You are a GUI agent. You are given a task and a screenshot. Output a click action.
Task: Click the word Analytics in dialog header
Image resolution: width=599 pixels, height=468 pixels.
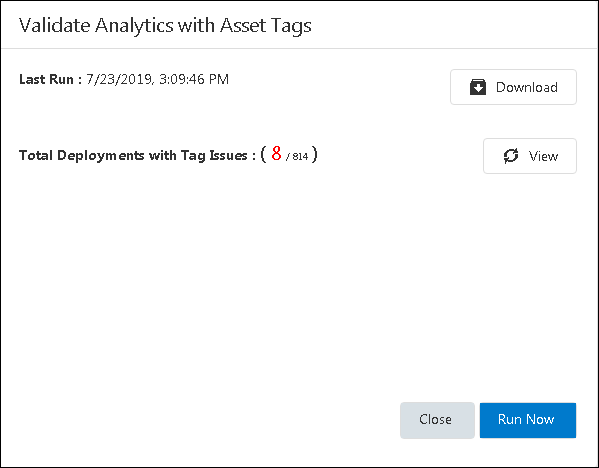[x=134, y=26]
